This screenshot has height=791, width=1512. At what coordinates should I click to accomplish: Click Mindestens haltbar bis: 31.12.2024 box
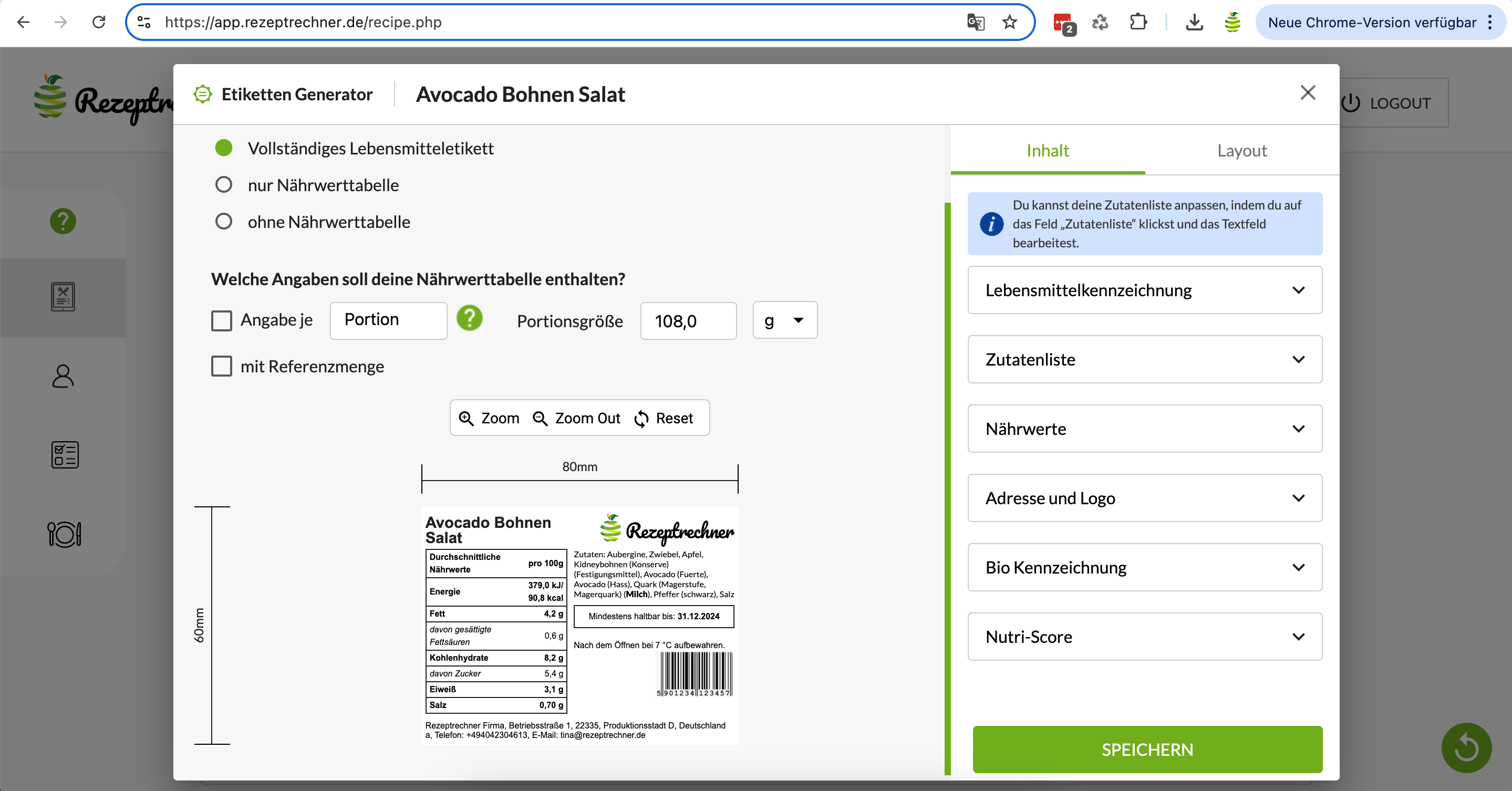click(x=653, y=616)
